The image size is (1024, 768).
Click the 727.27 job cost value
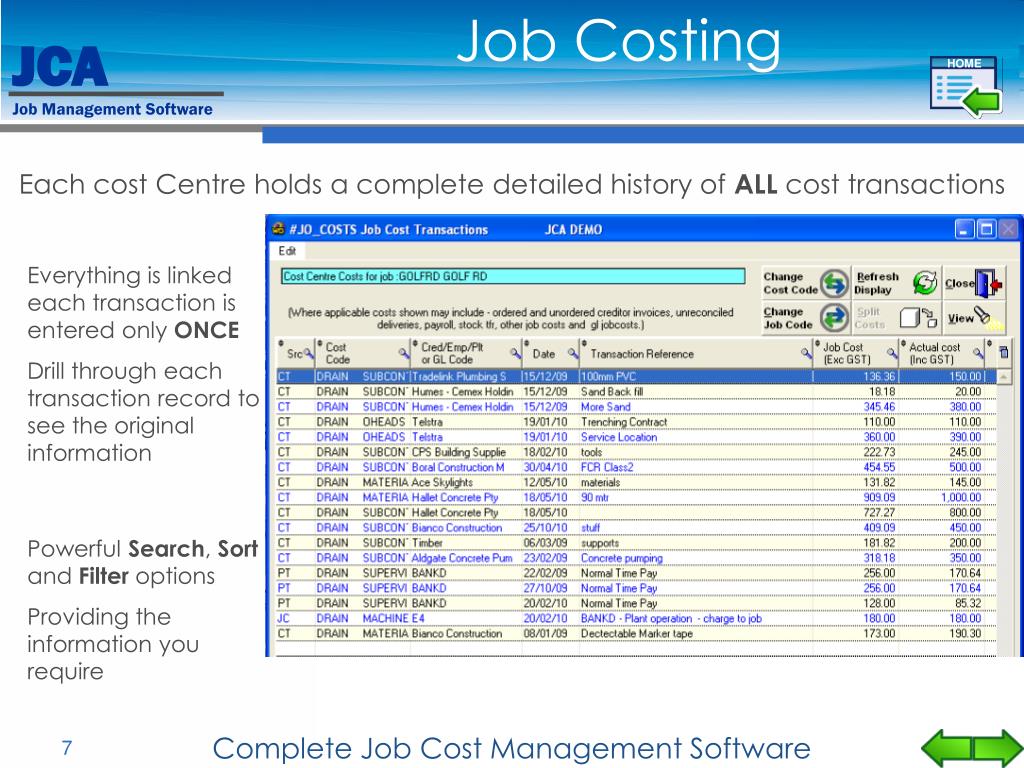coord(879,513)
